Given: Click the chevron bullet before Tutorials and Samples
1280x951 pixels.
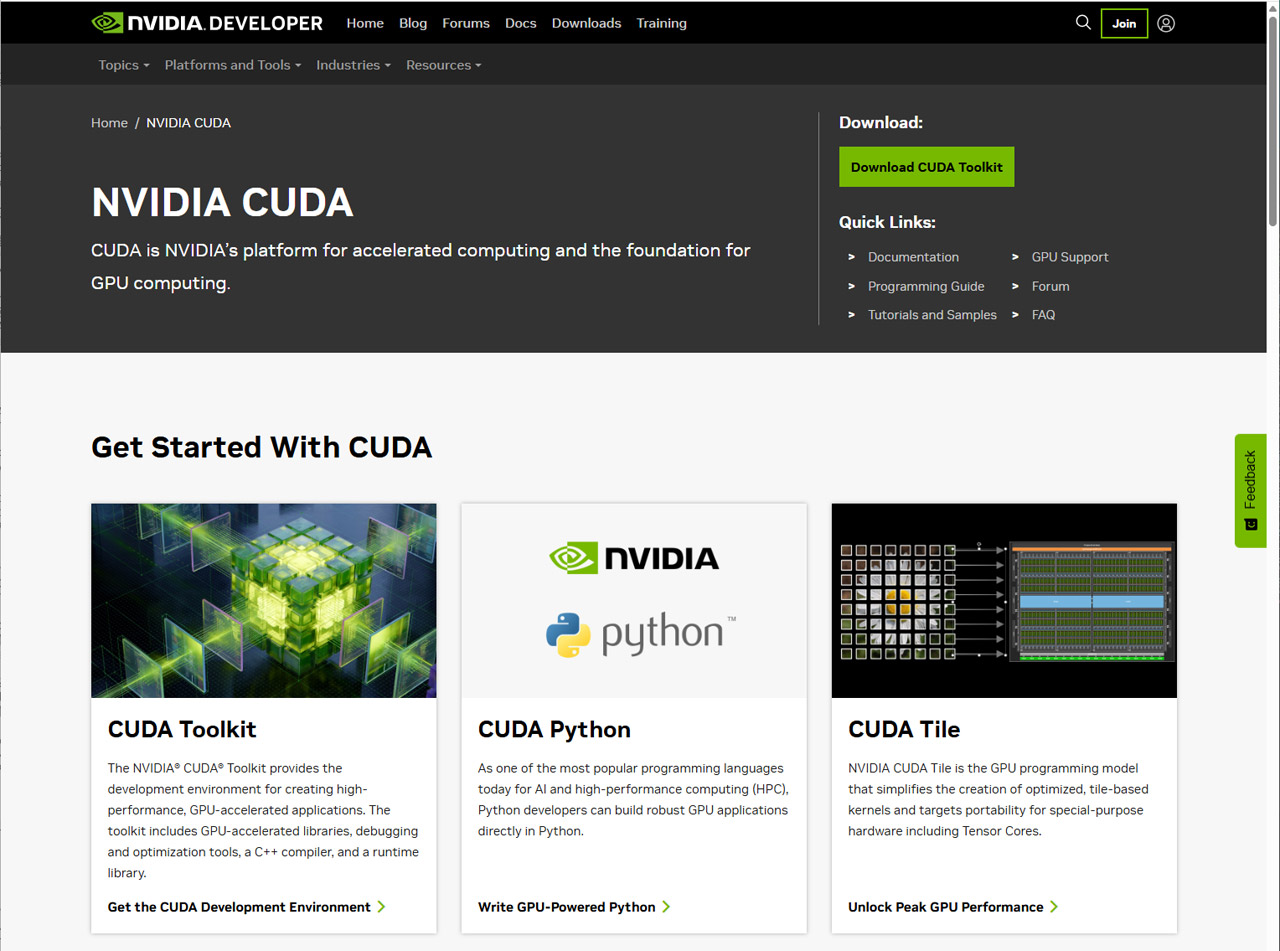Looking at the screenshot, I should point(851,314).
